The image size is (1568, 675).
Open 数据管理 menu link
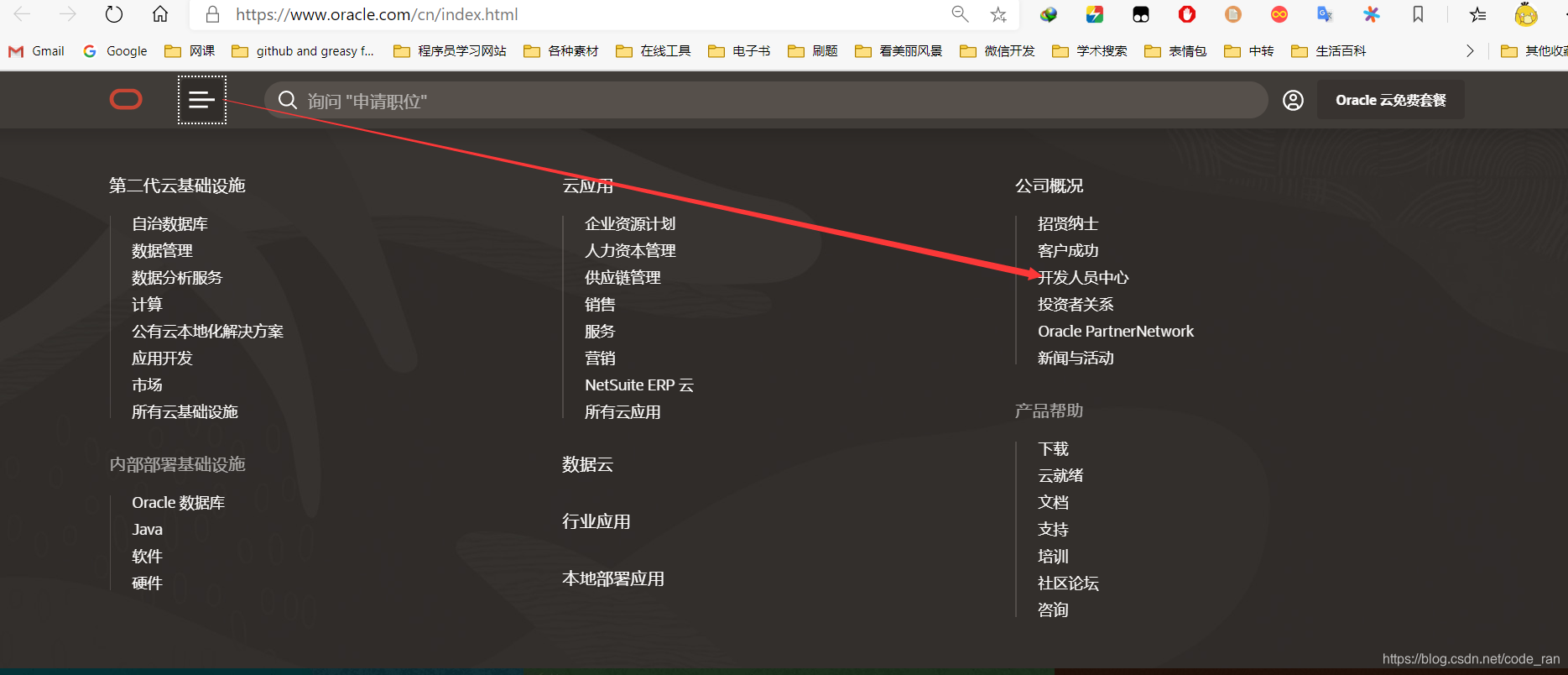[x=162, y=251]
